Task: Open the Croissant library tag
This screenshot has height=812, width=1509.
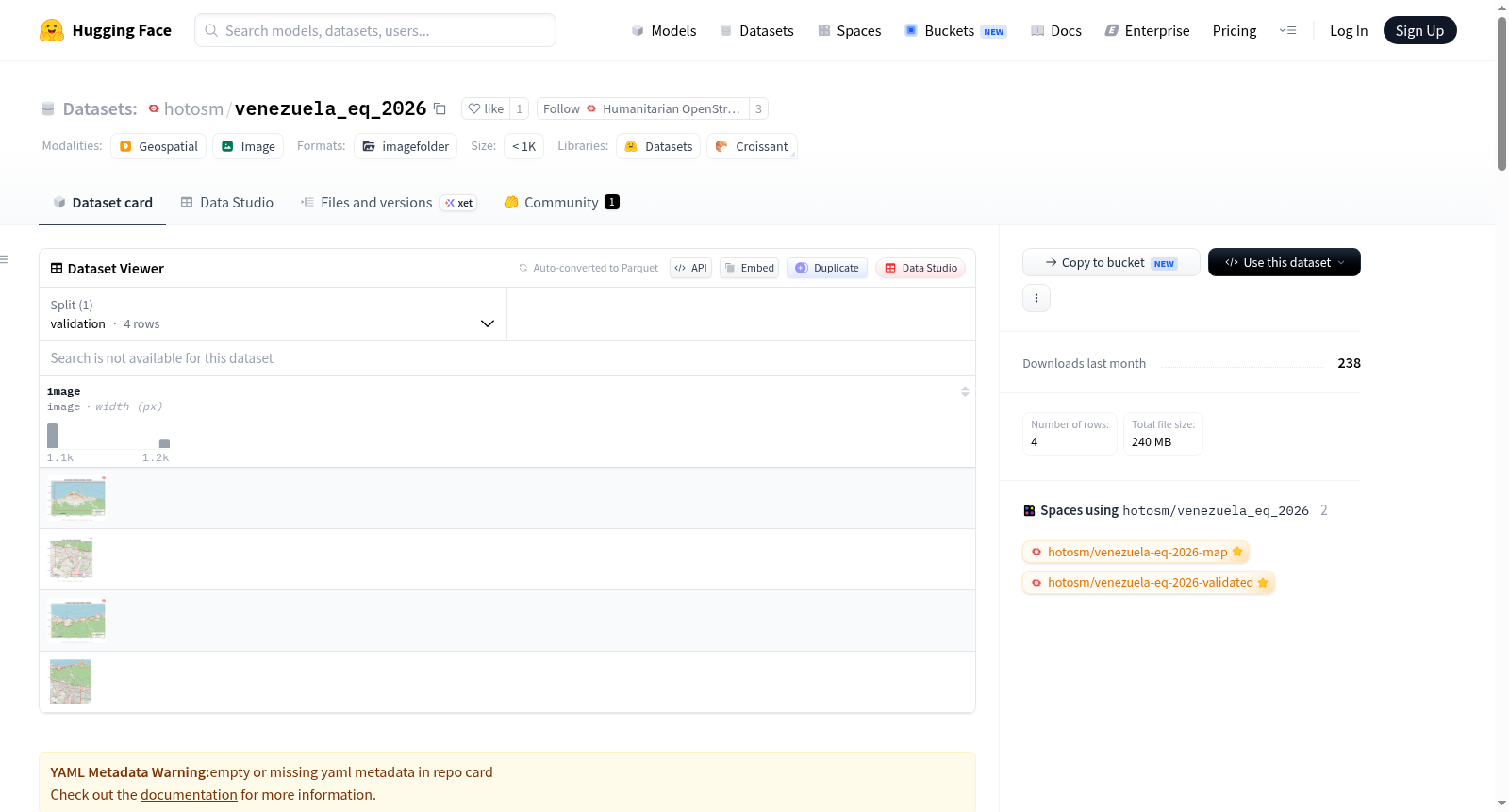Action: pos(752,146)
